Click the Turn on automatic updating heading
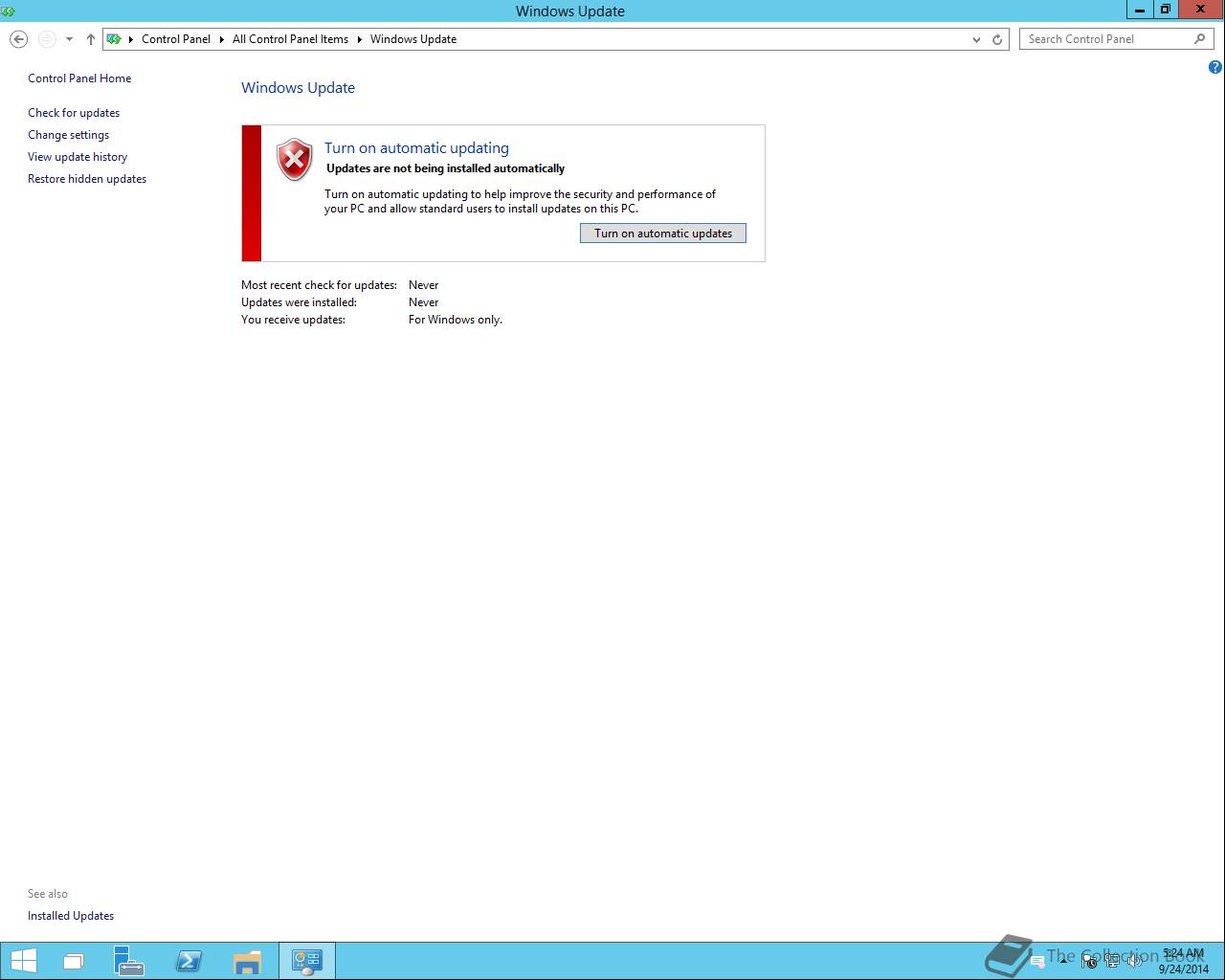 pos(416,147)
